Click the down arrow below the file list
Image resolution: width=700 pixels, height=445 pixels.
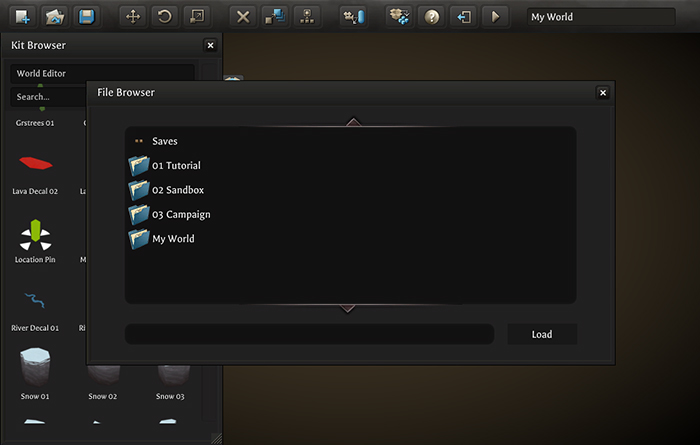[347, 308]
